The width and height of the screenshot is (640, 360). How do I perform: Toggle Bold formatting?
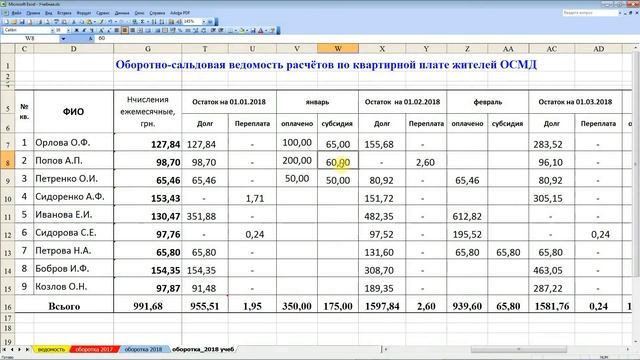[x=77, y=30]
